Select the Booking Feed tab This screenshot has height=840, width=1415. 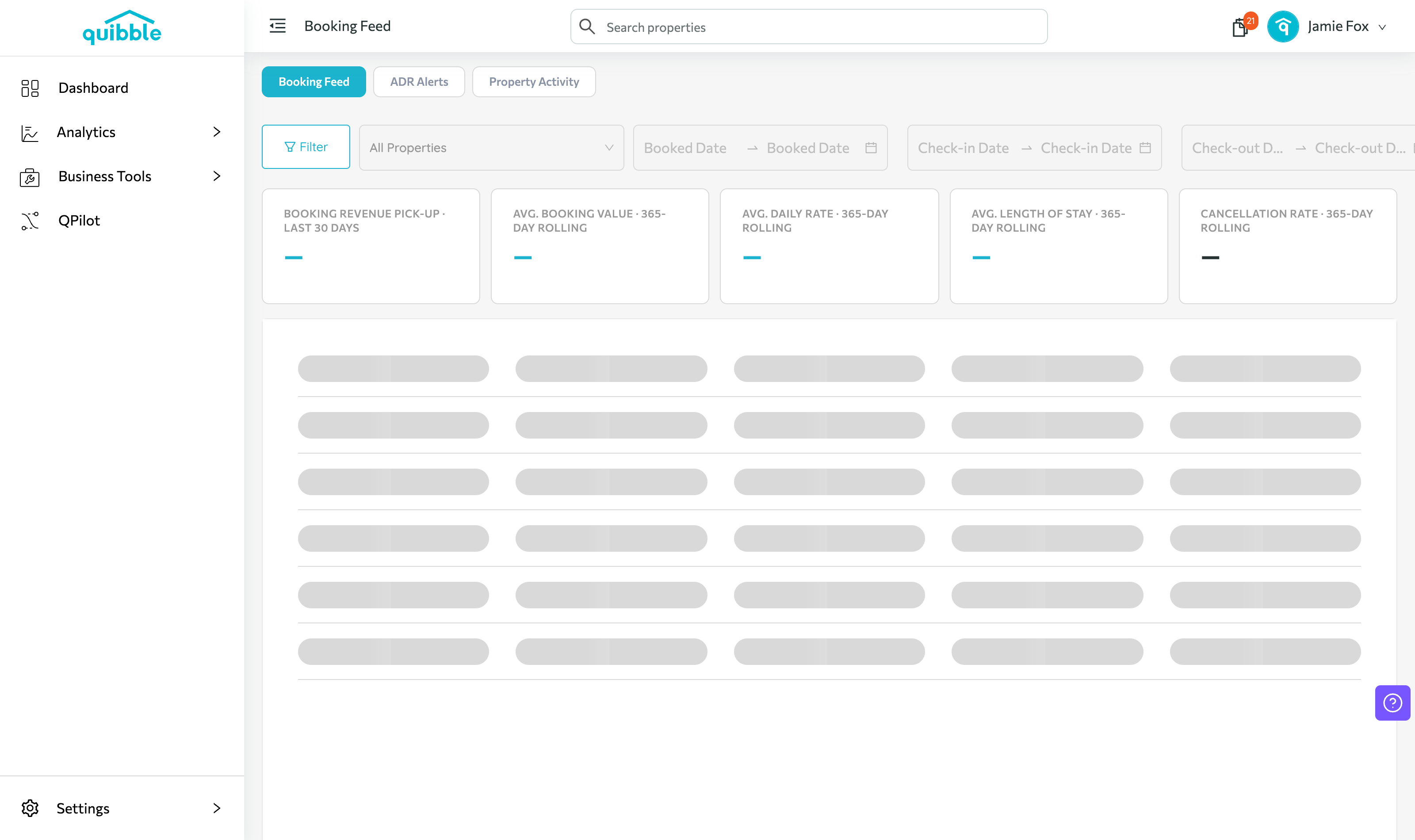(314, 81)
